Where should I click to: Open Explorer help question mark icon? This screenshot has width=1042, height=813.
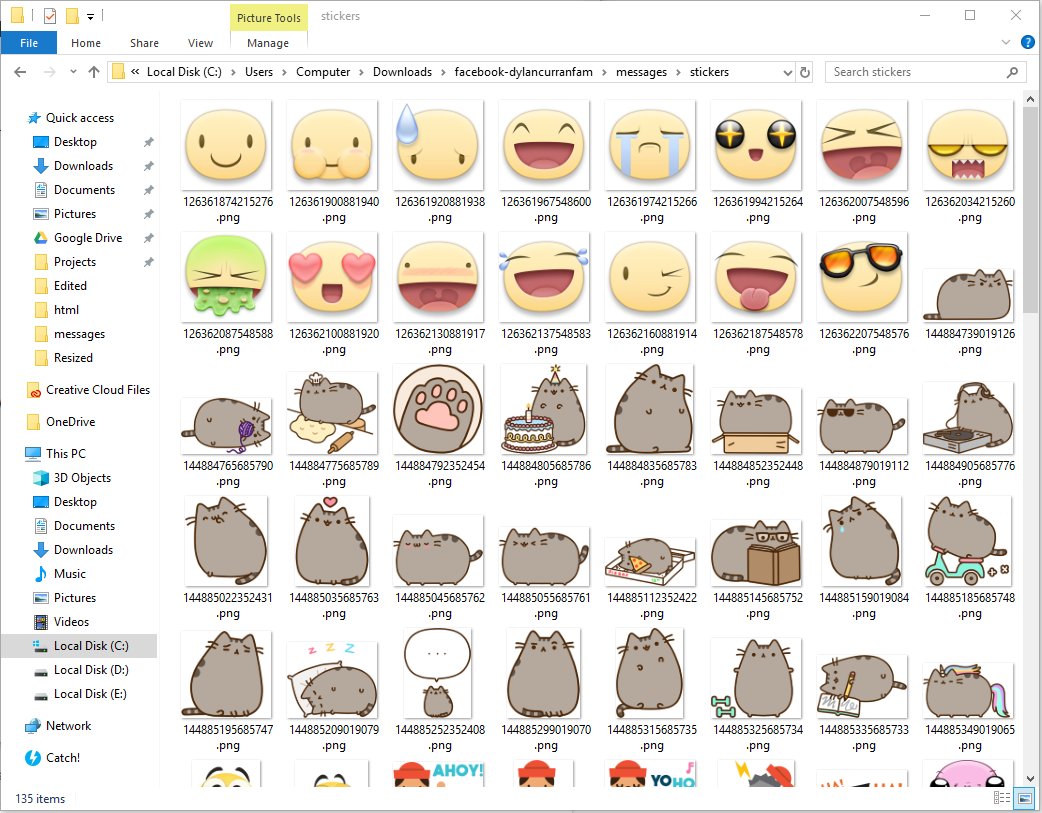tap(1027, 43)
